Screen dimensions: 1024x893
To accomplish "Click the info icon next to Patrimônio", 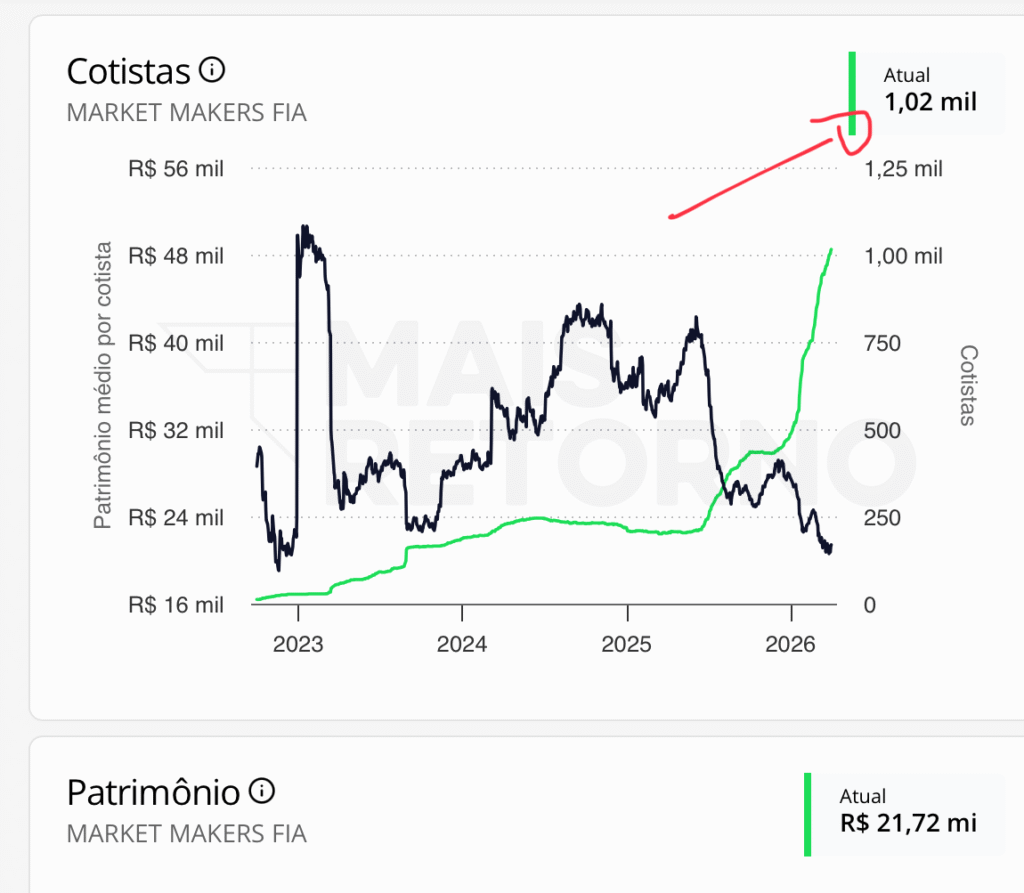I will coord(262,791).
